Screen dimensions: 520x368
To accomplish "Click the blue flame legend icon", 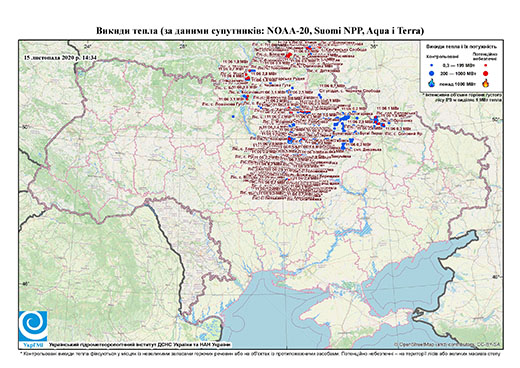I will click(432, 83).
